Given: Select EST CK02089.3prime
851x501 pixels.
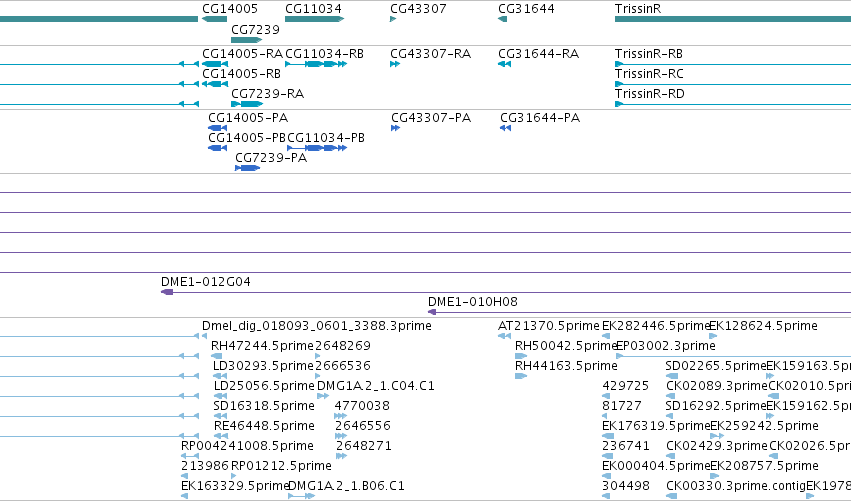Looking at the screenshot, I should coord(717,386).
